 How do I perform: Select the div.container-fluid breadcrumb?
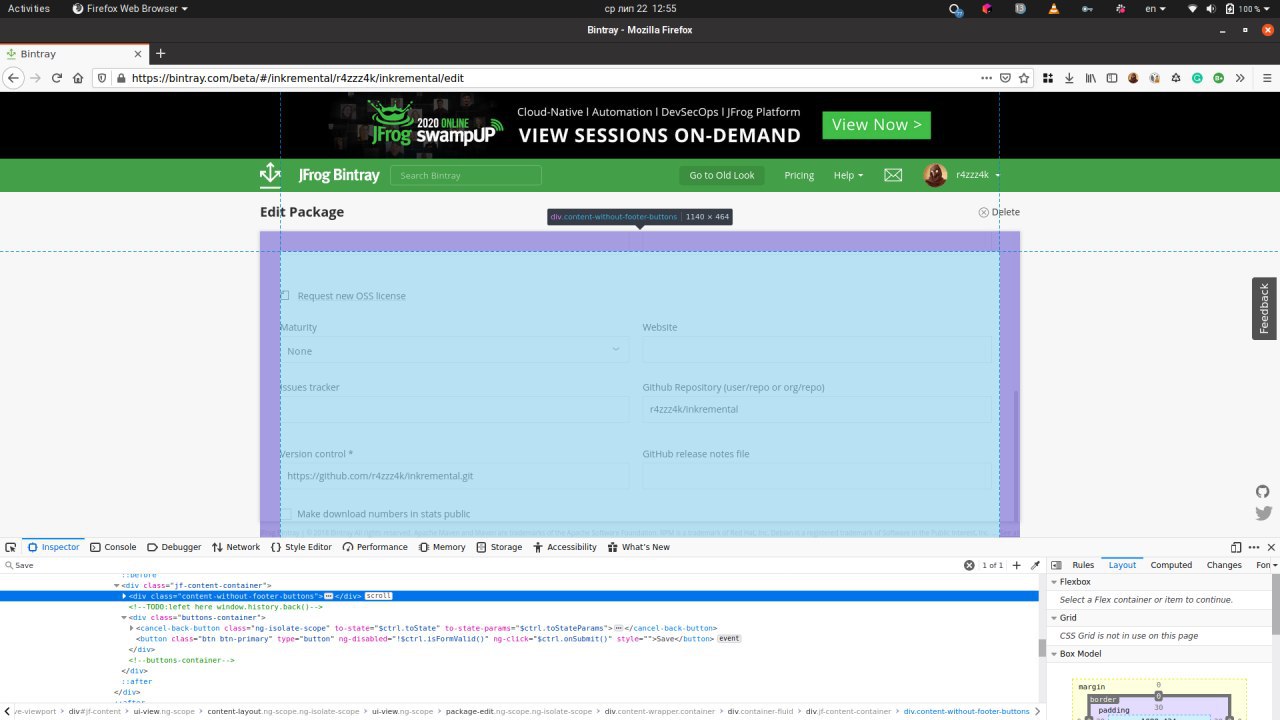tap(760, 711)
